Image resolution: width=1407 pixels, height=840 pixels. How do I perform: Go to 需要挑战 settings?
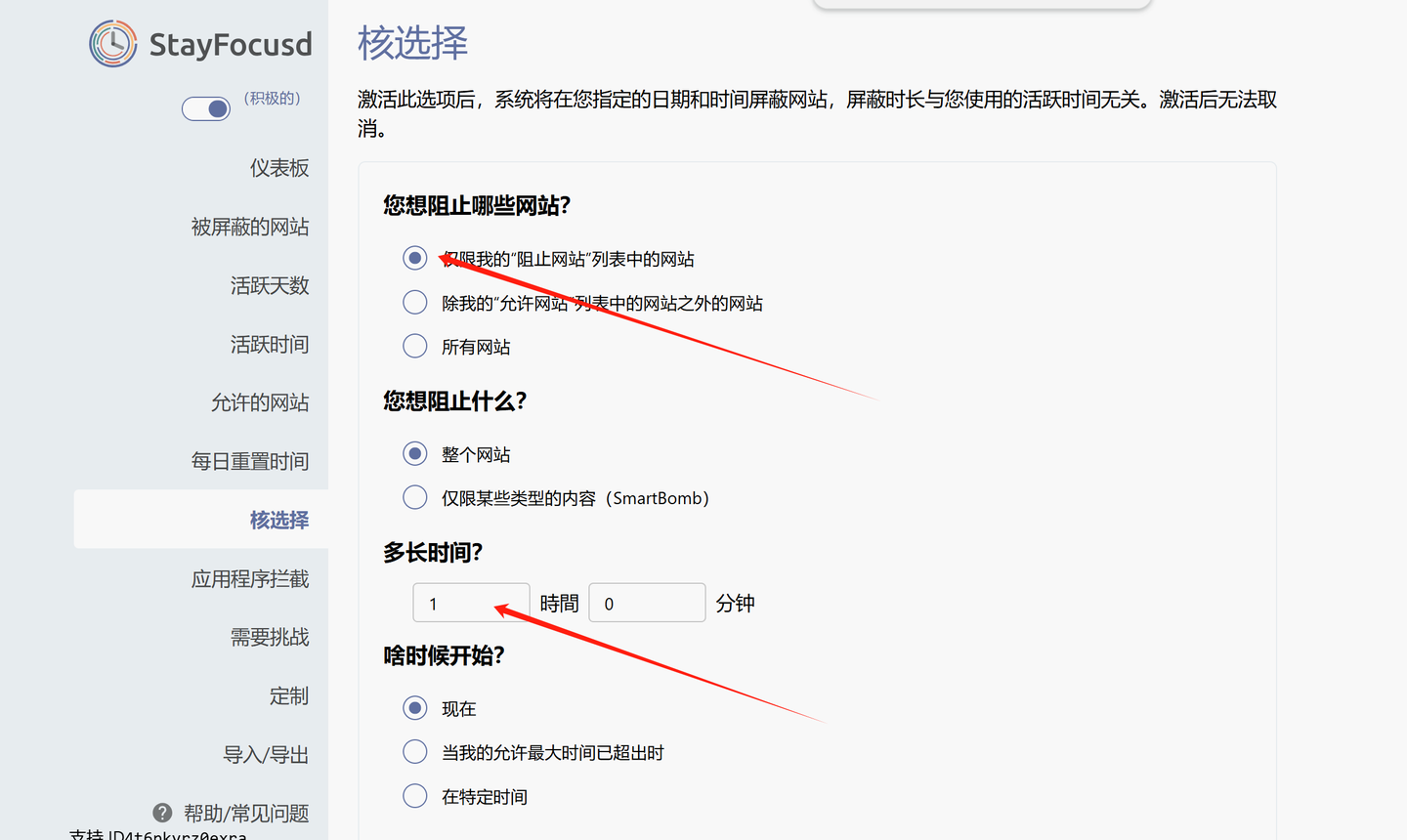coord(270,638)
